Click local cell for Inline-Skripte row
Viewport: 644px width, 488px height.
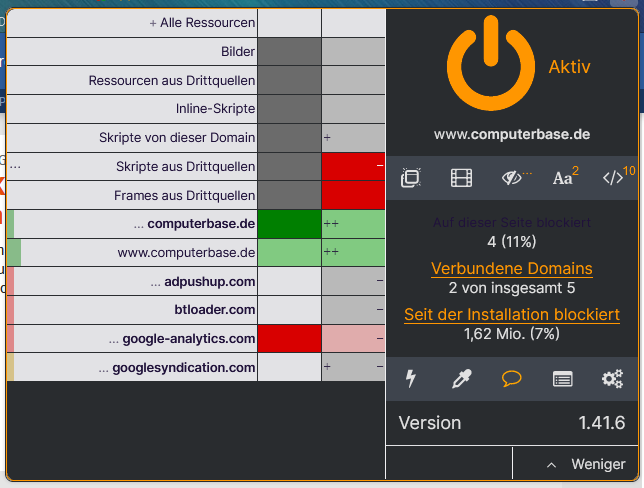click(x=353, y=108)
